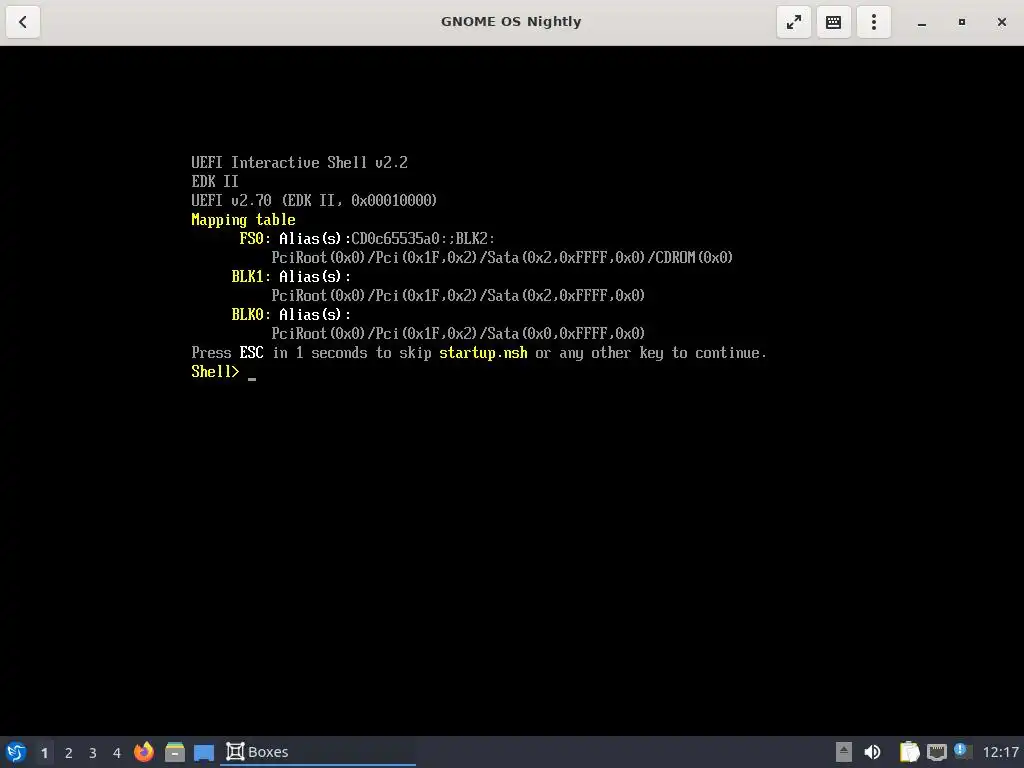Open the application launcher menu in taskbar
The height and width of the screenshot is (768, 1024).
[16, 752]
